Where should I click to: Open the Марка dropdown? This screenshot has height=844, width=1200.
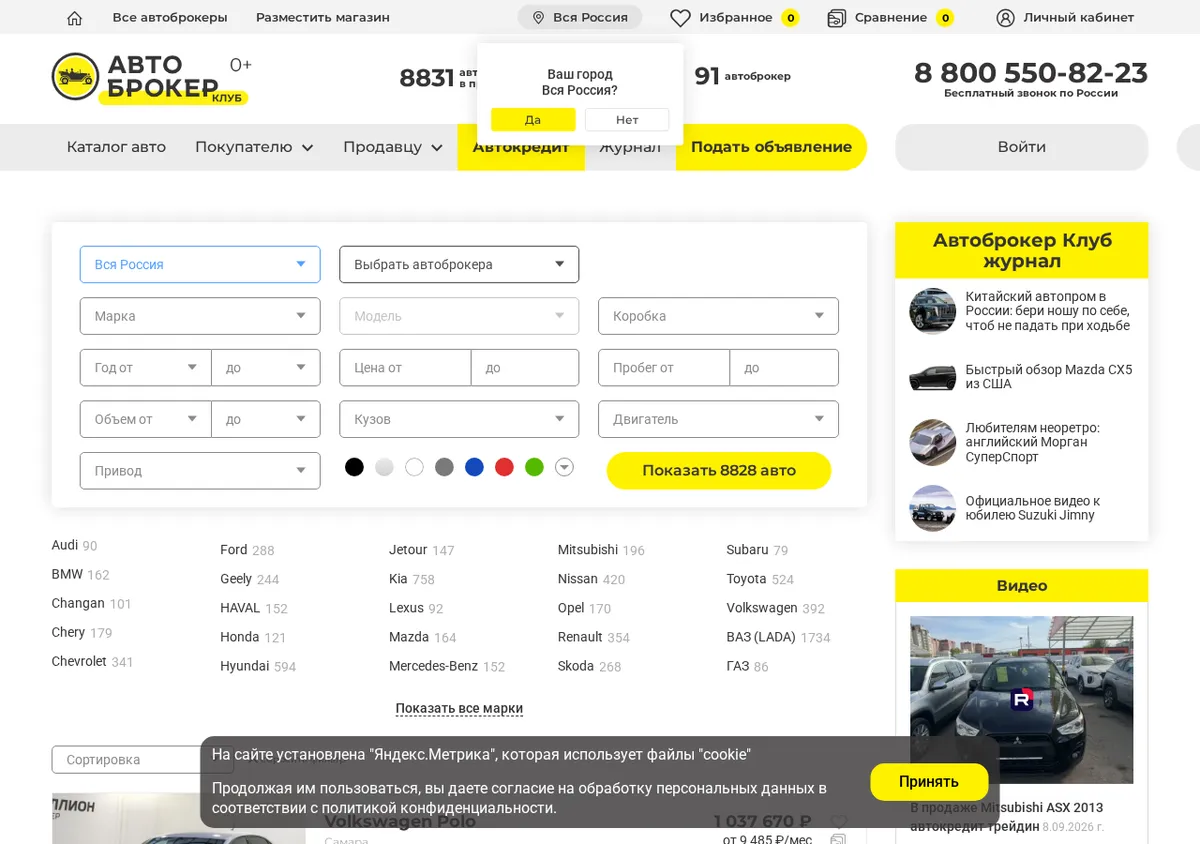click(x=200, y=316)
